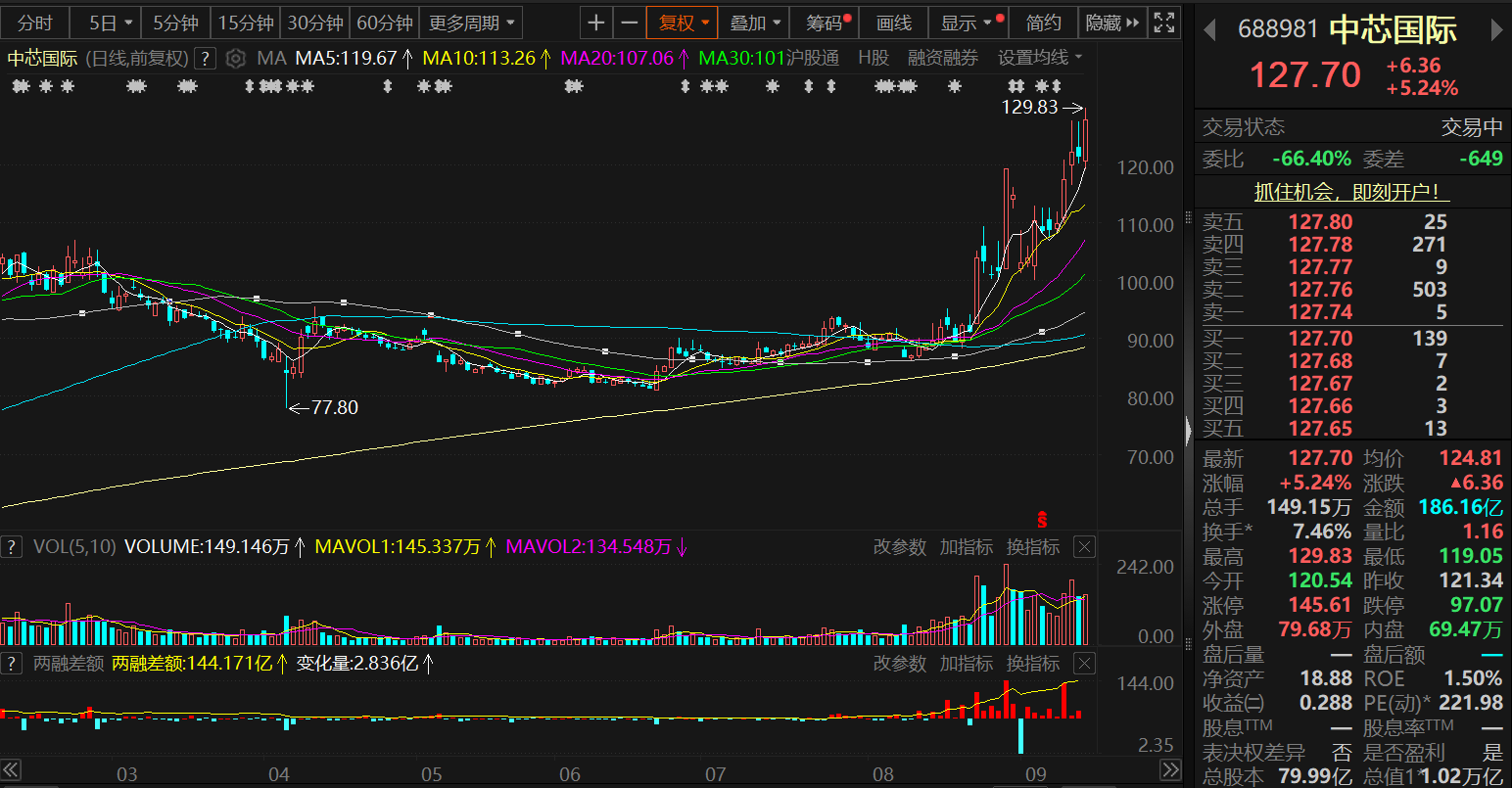Viewport: 1512px width, 788px height.
Task: Switch to 分时 chart tab
Action: [35, 23]
